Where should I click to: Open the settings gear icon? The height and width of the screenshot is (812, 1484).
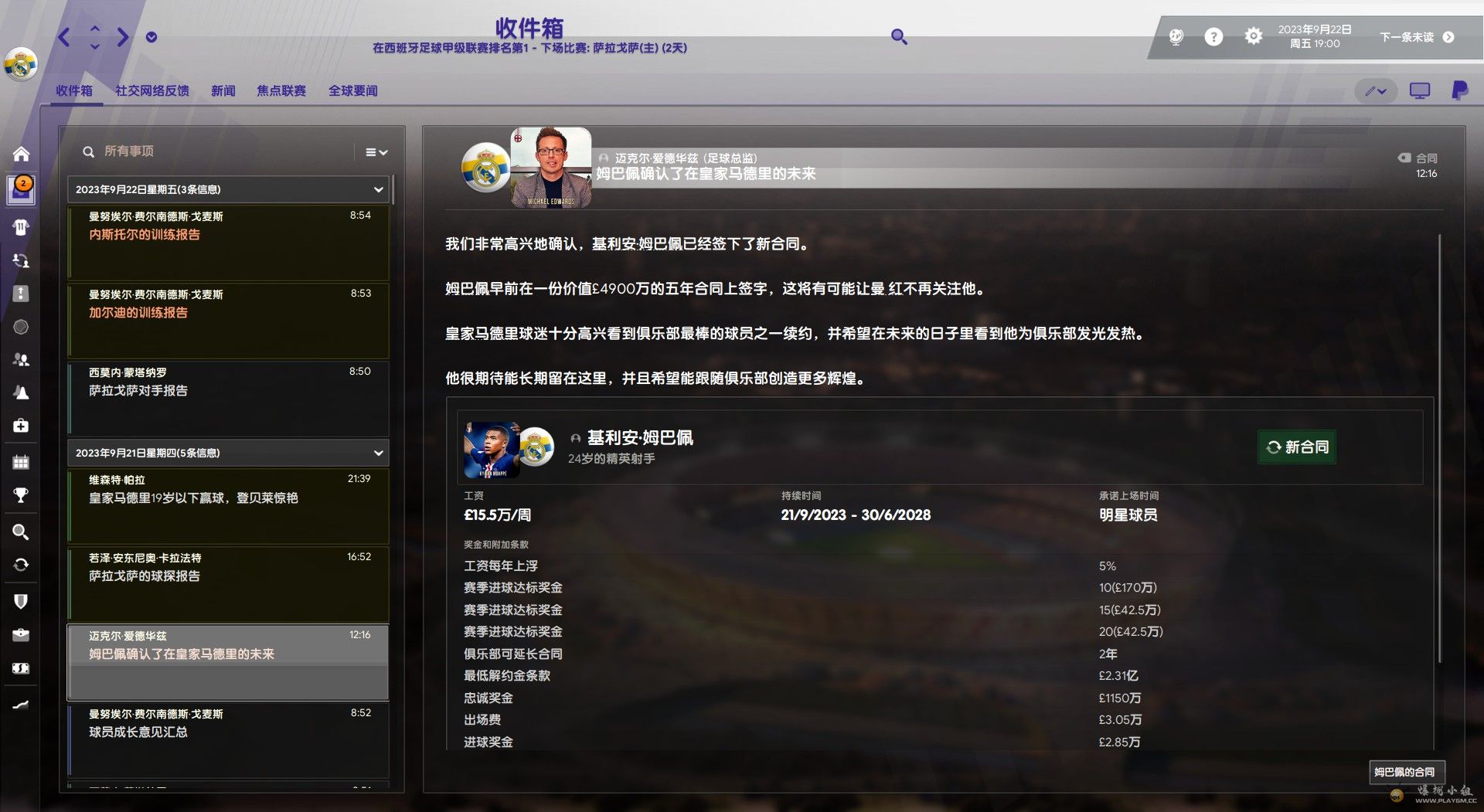(1254, 36)
